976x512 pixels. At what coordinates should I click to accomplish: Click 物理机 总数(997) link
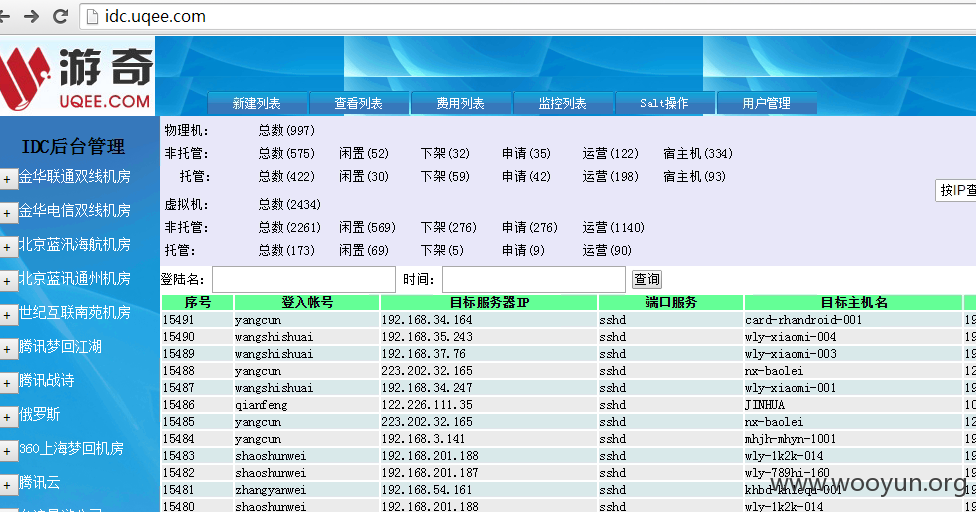click(287, 131)
